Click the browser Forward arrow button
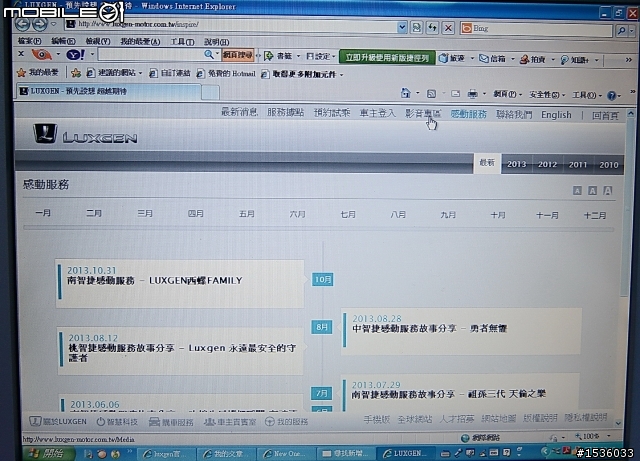640x461 pixels. (40, 24)
